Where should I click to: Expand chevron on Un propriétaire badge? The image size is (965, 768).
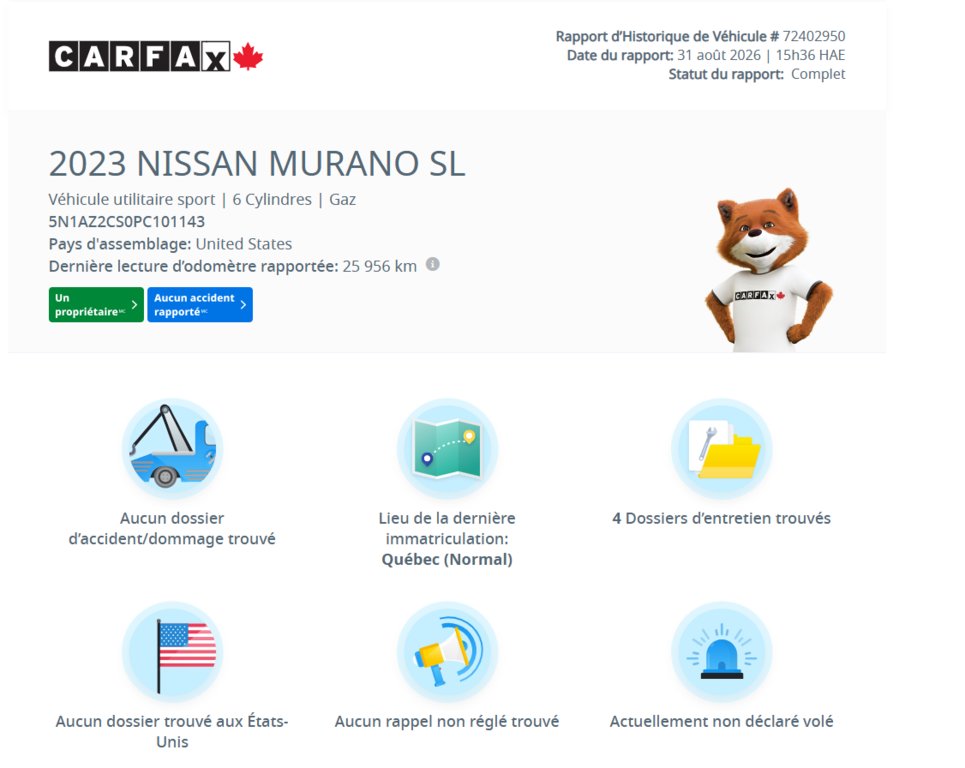click(x=134, y=305)
